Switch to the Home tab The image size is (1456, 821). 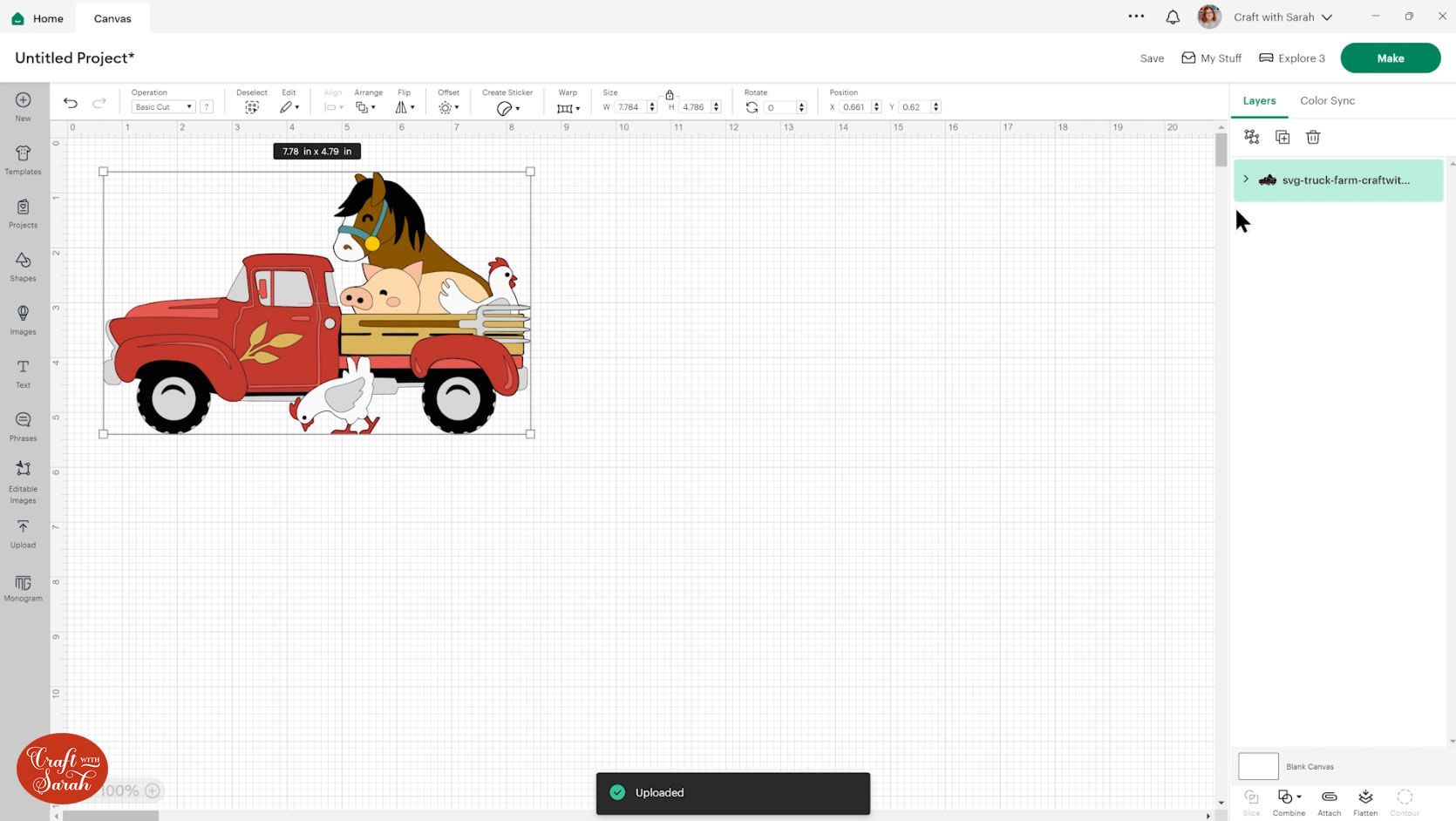37,17
